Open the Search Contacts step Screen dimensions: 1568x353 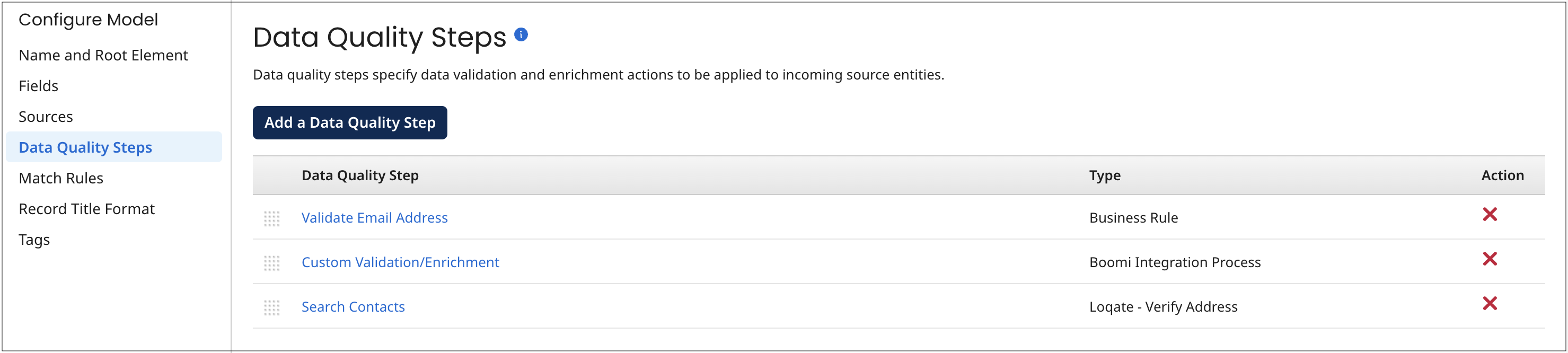353,307
